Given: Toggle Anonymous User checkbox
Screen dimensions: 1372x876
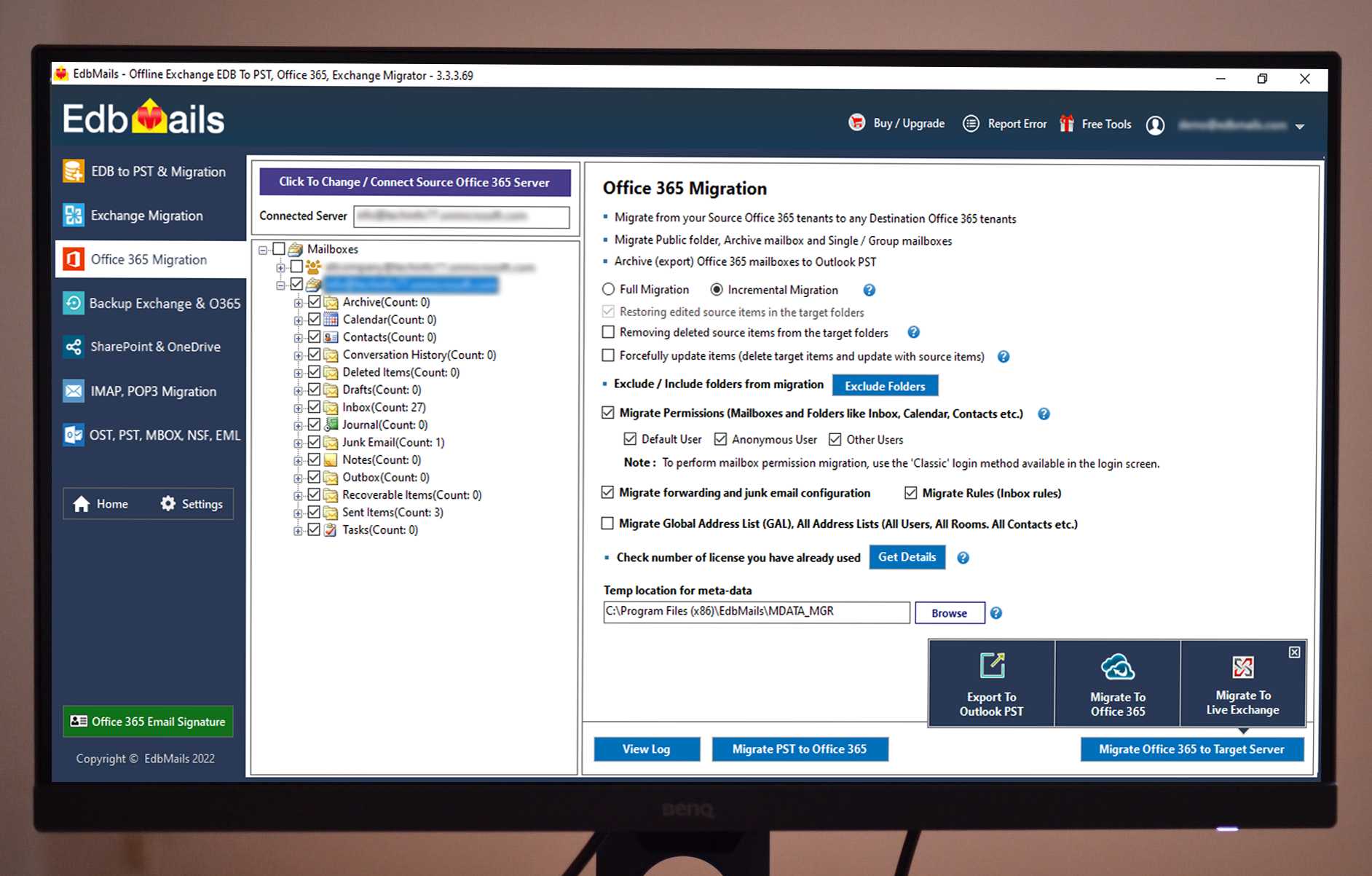Looking at the screenshot, I should point(720,439).
